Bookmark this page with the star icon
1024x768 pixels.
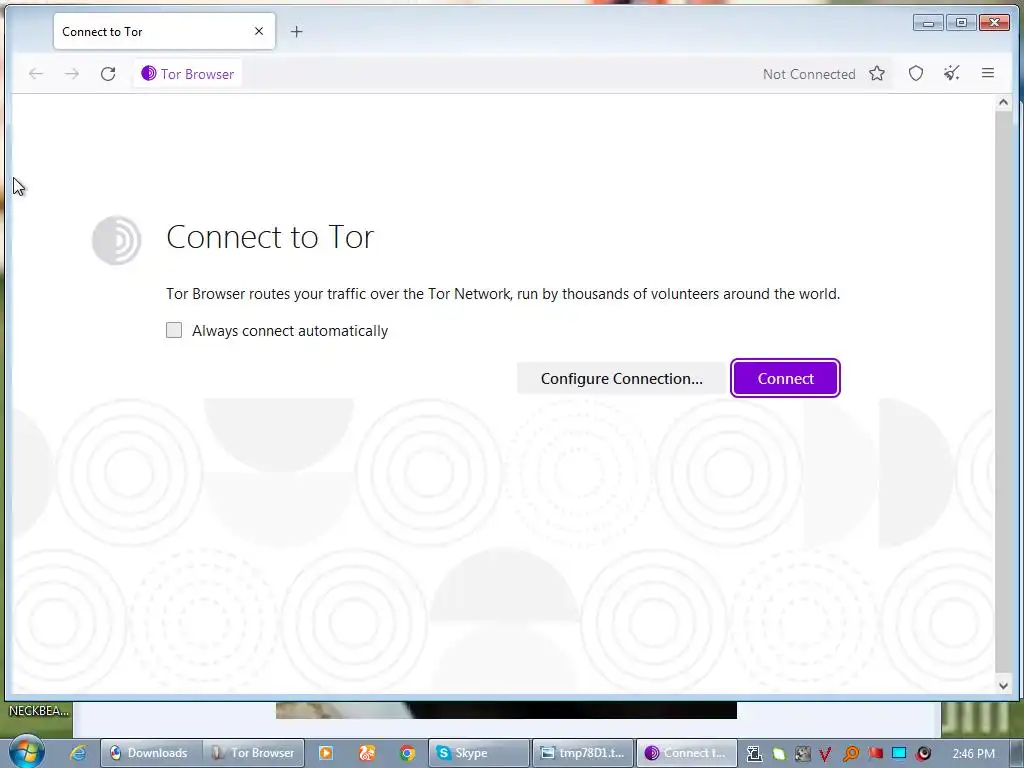pos(877,74)
